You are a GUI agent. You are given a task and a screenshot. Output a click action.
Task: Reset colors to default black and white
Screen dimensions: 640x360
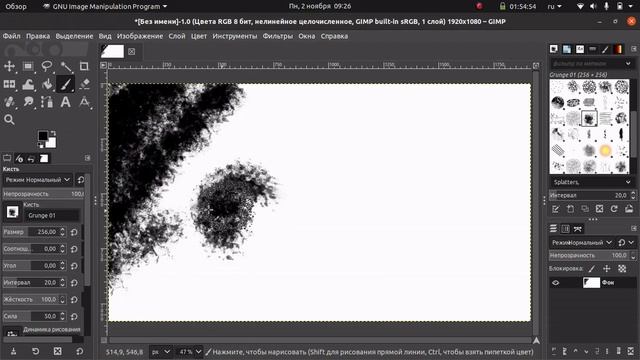tap(40, 145)
